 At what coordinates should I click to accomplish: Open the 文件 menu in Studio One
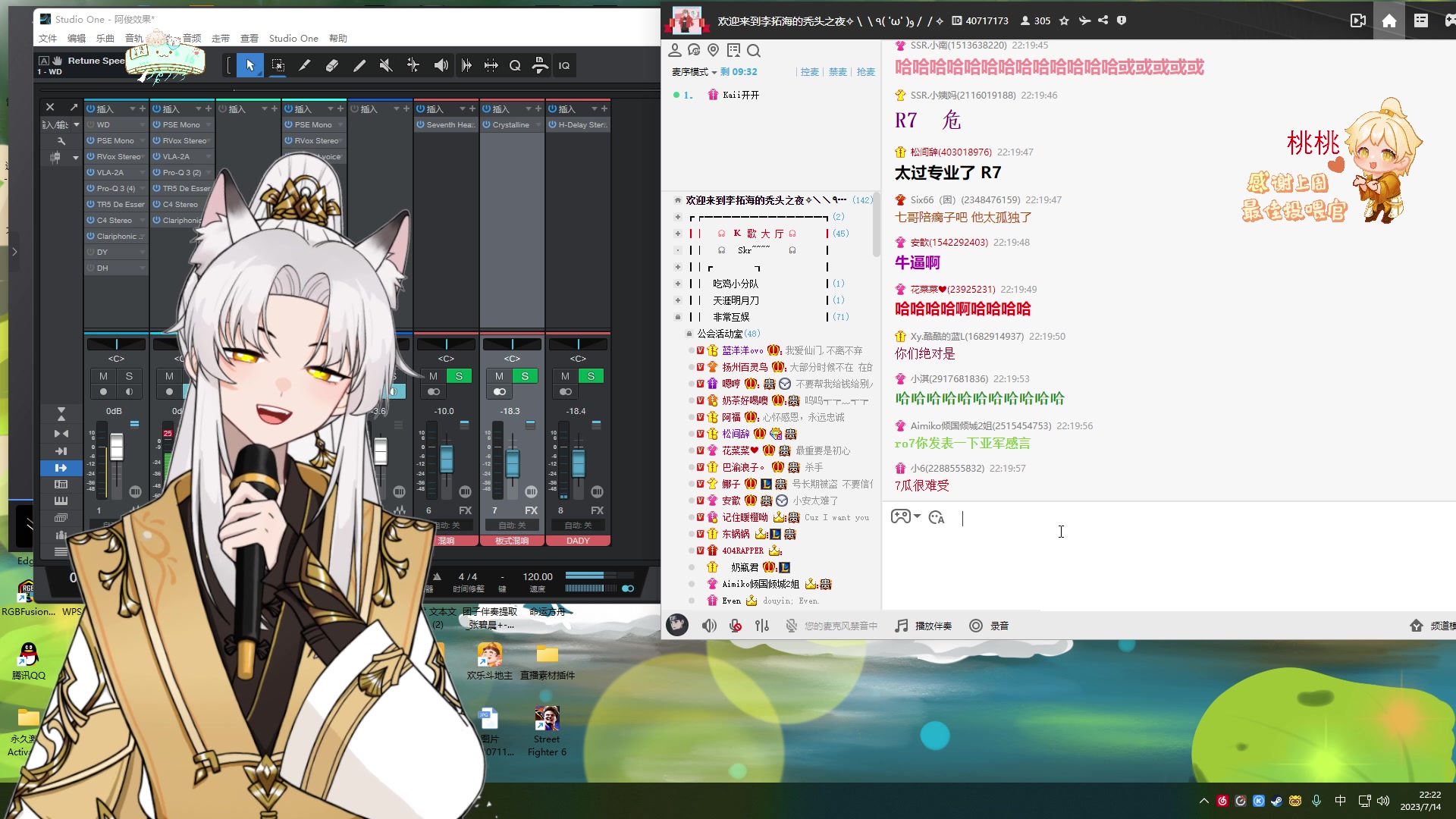click(48, 39)
